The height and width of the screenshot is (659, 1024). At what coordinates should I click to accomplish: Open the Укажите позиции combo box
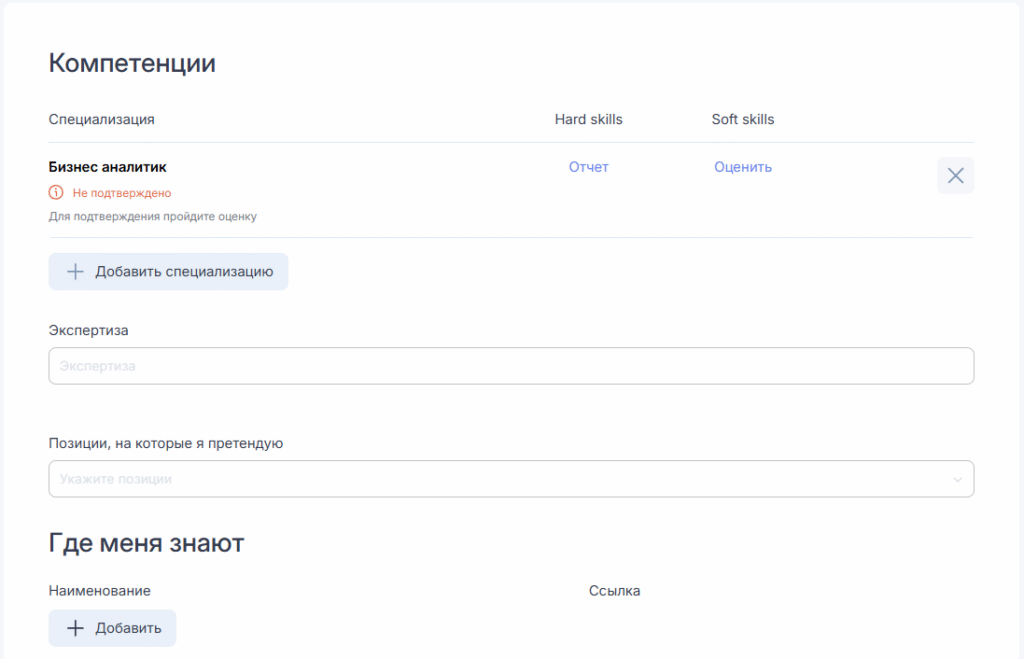pos(500,479)
